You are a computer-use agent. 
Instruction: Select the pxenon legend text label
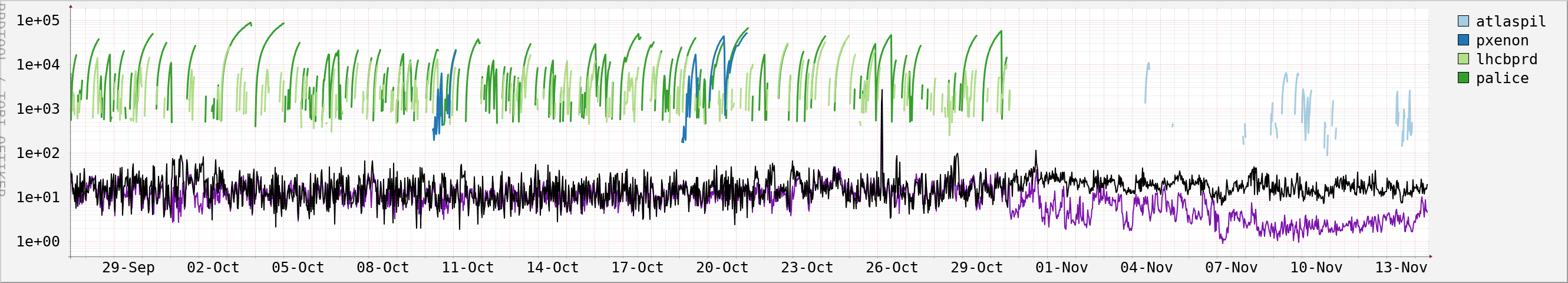point(1501,40)
